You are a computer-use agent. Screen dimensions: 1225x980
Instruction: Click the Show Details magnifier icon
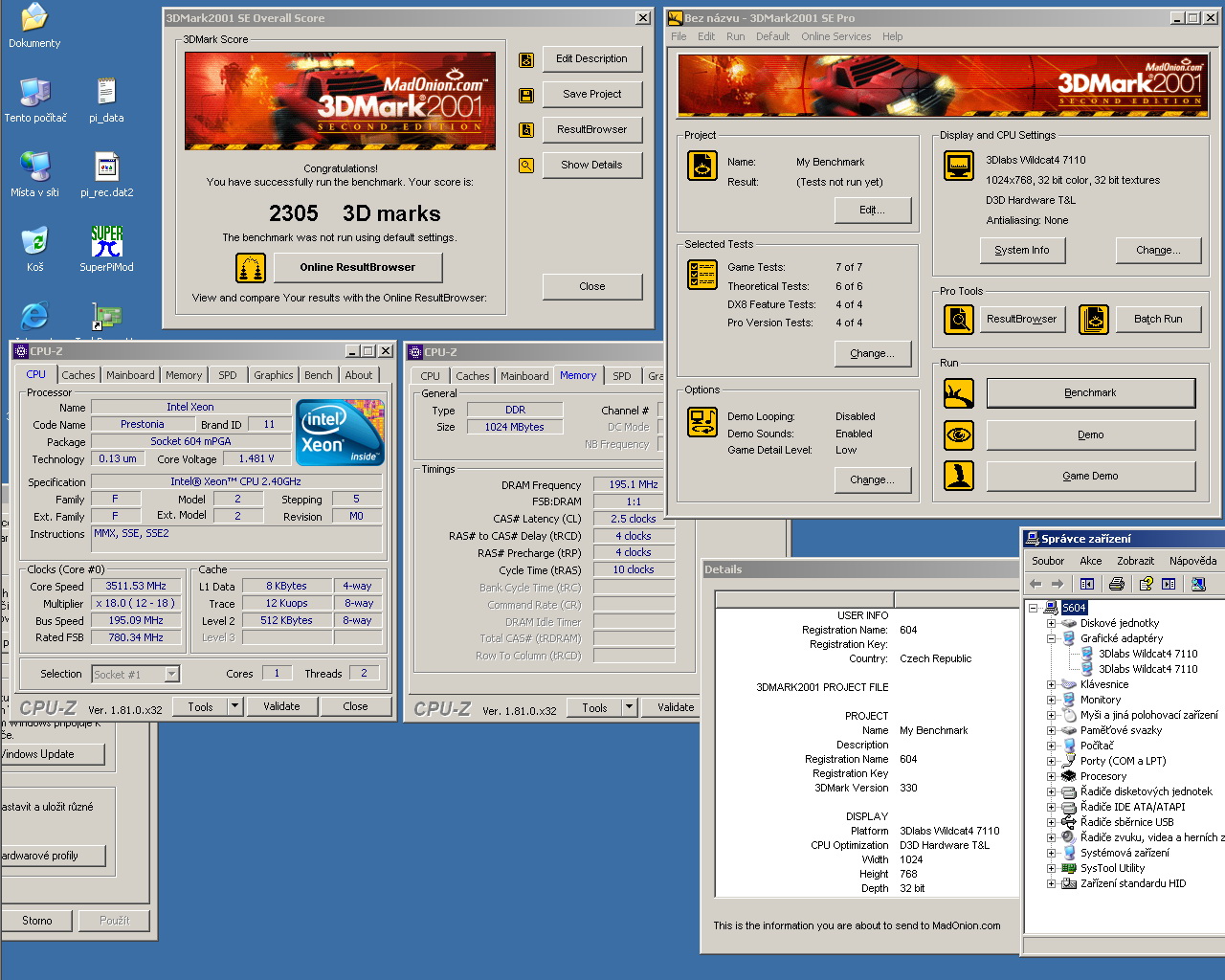526,166
